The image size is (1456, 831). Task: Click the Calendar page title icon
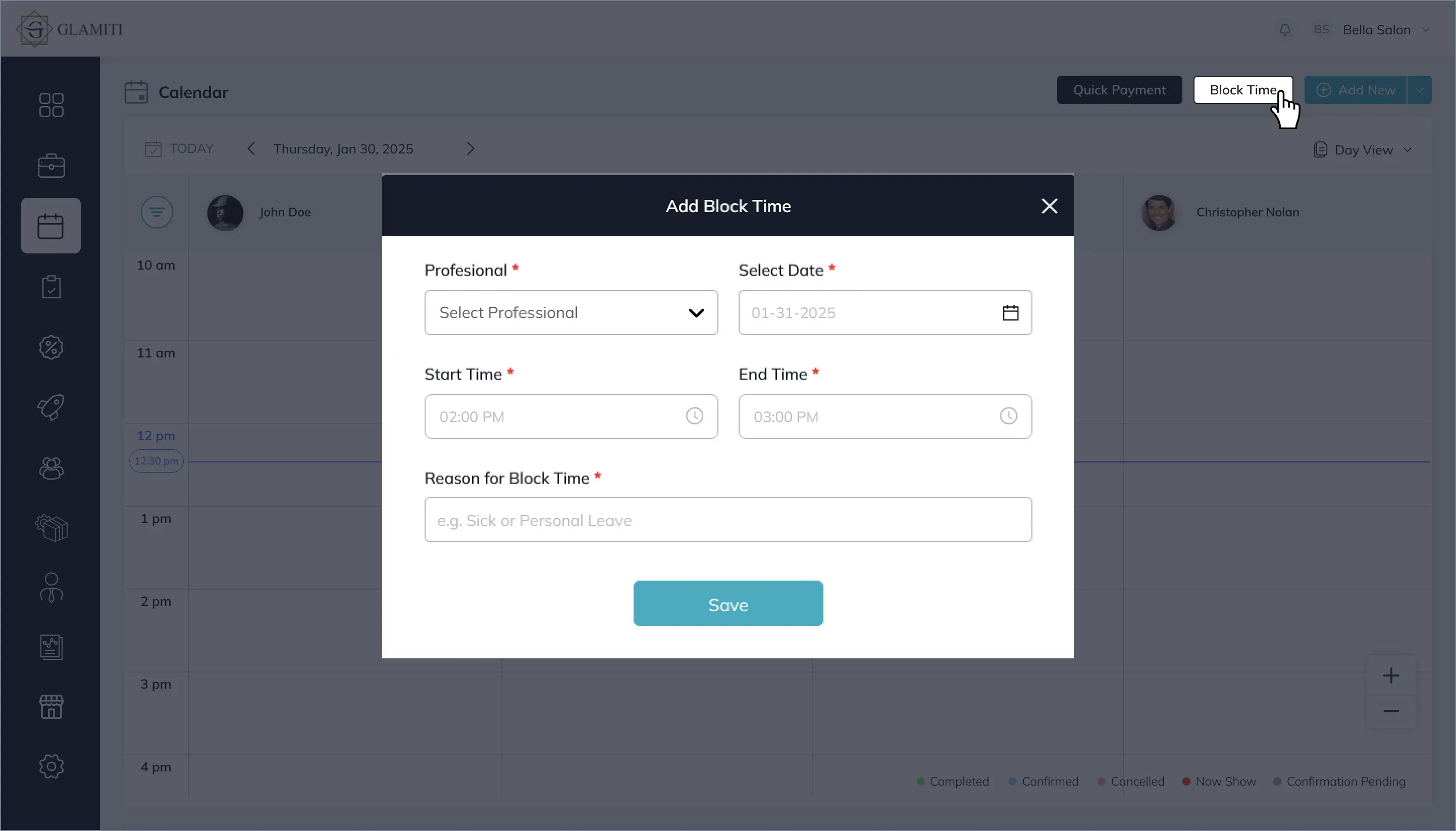[x=136, y=92]
